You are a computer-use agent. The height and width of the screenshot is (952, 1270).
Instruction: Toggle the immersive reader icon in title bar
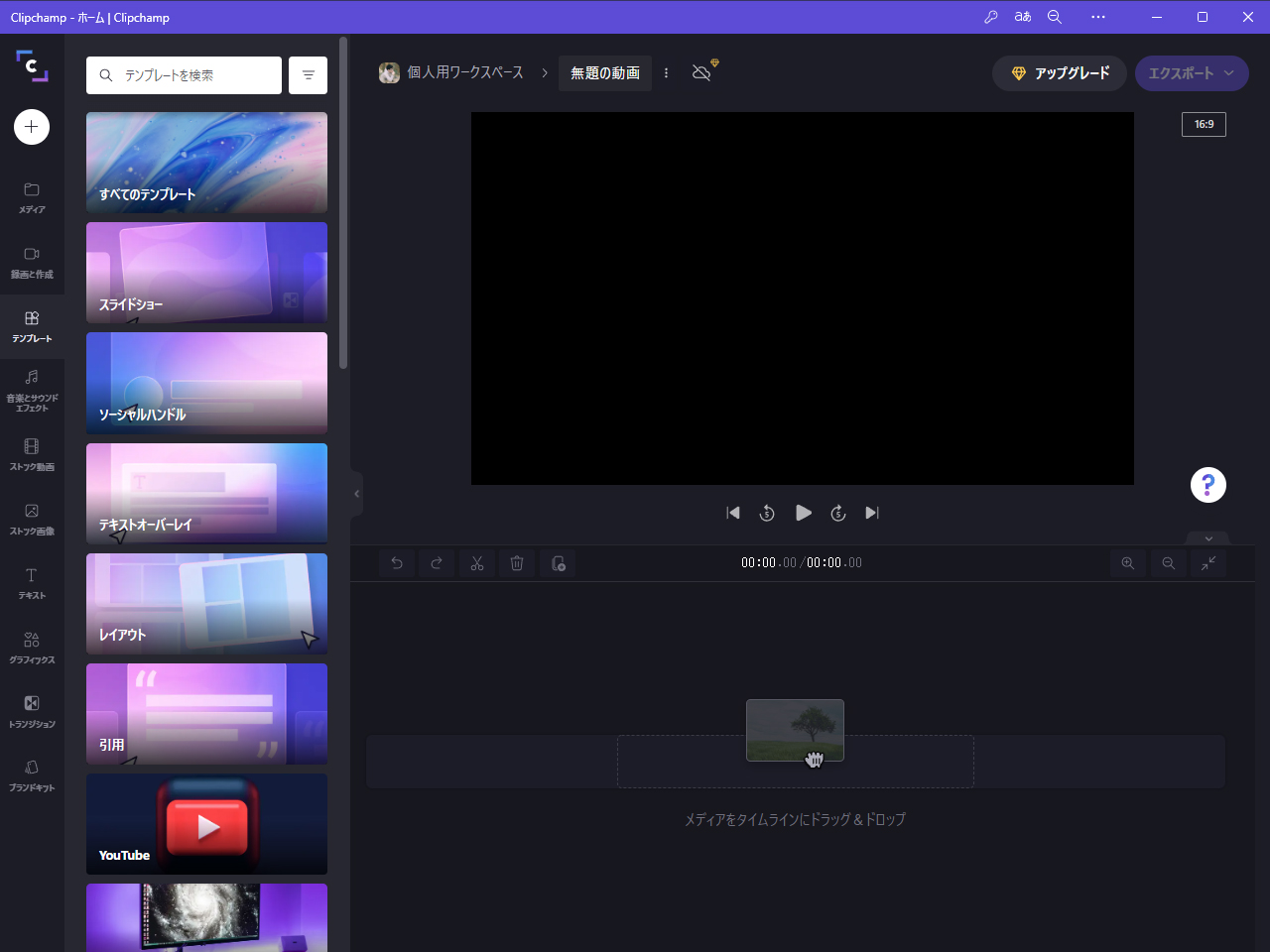click(1023, 17)
